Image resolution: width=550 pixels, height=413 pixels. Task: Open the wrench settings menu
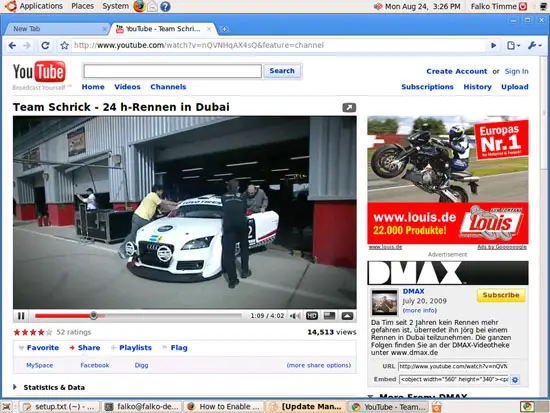[535, 45]
